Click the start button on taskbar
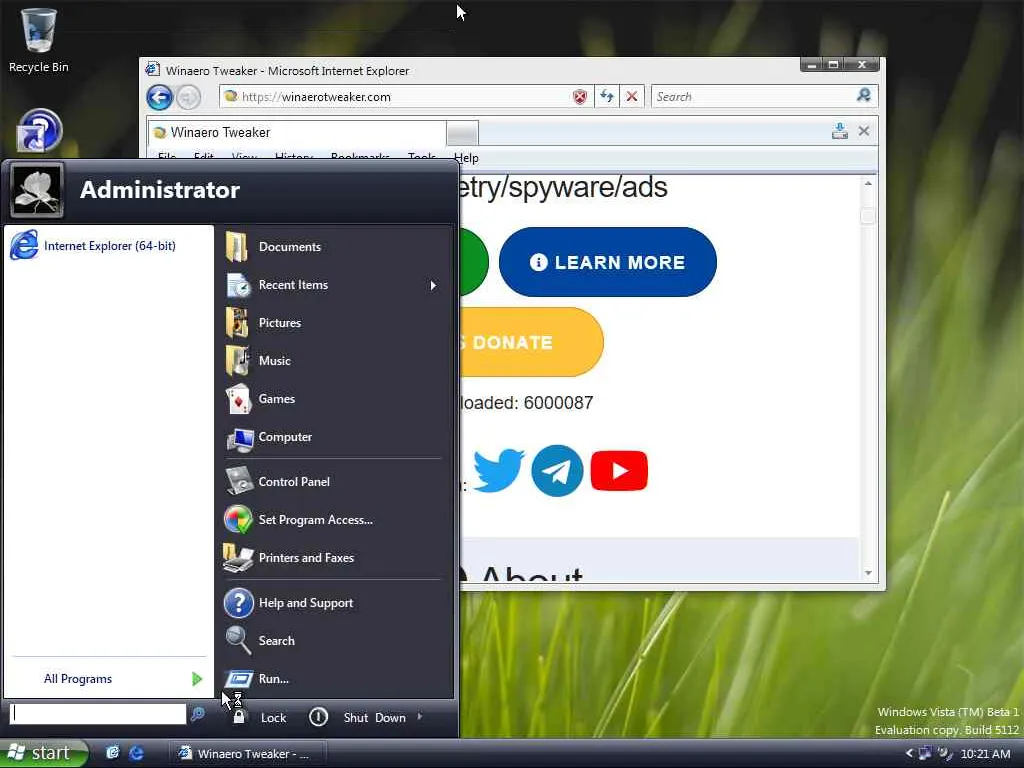The height and width of the screenshot is (768, 1024). point(43,753)
